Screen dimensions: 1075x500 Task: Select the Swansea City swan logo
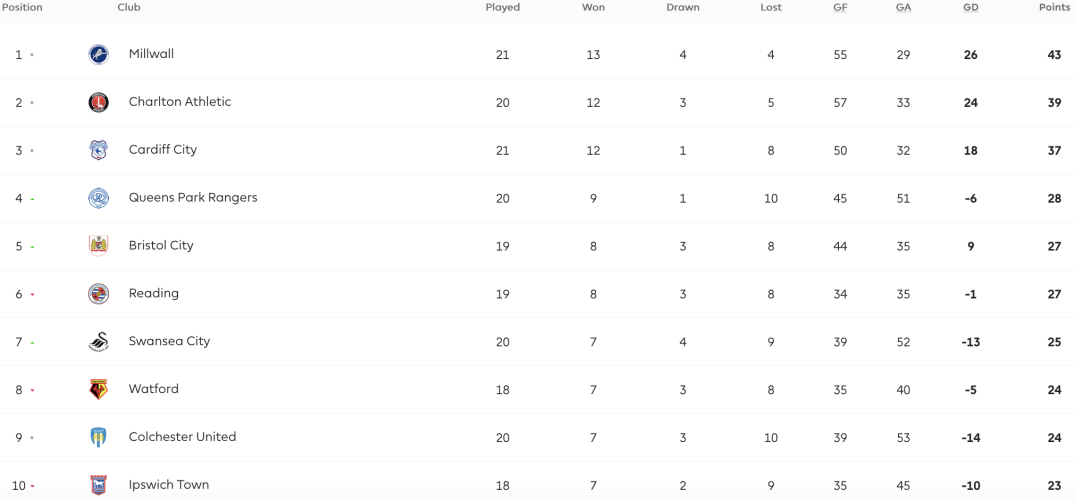click(x=99, y=342)
